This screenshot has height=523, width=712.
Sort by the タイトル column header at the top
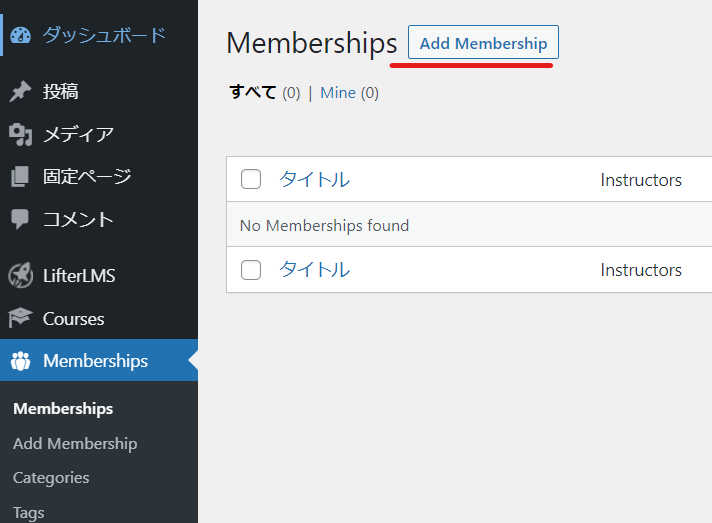pyautogui.click(x=314, y=179)
